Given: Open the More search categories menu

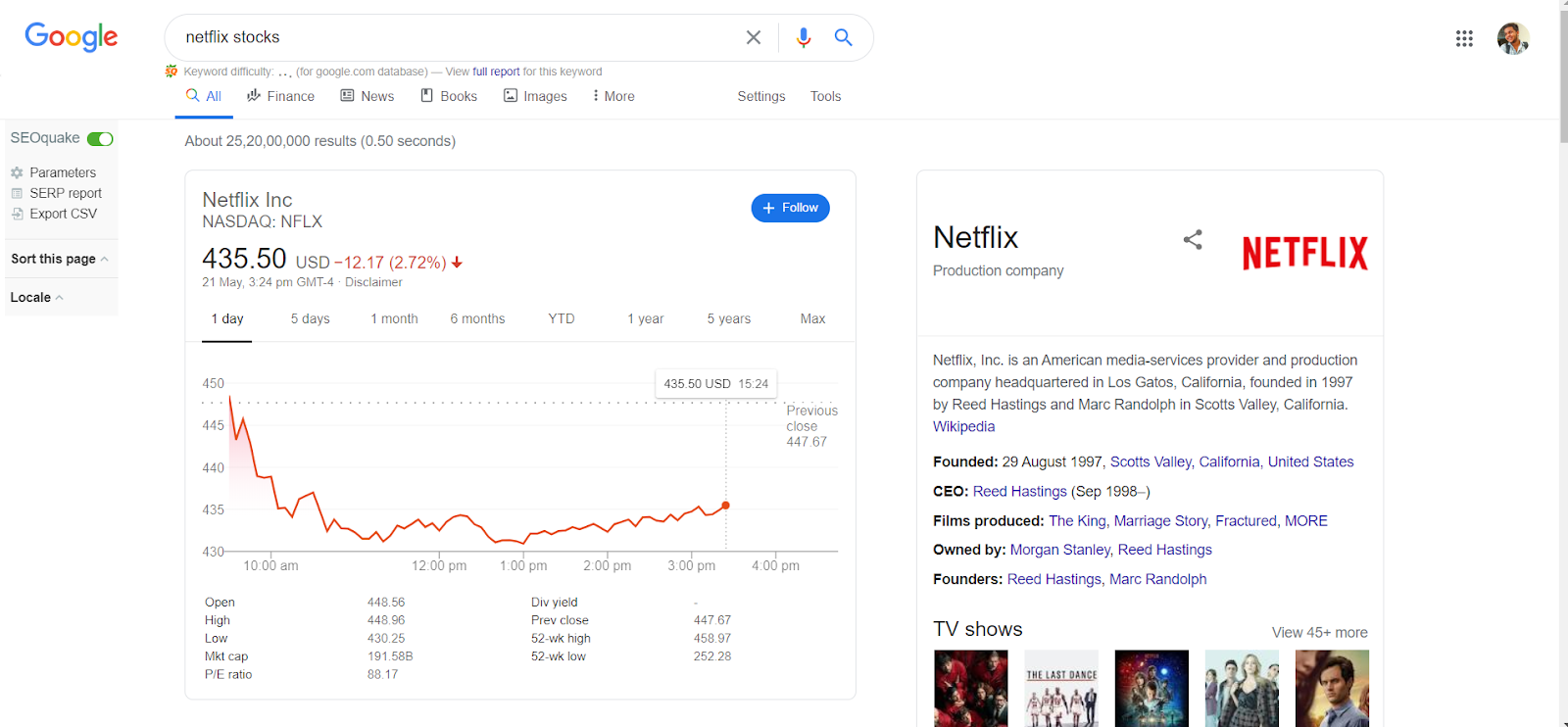Looking at the screenshot, I should coord(613,96).
